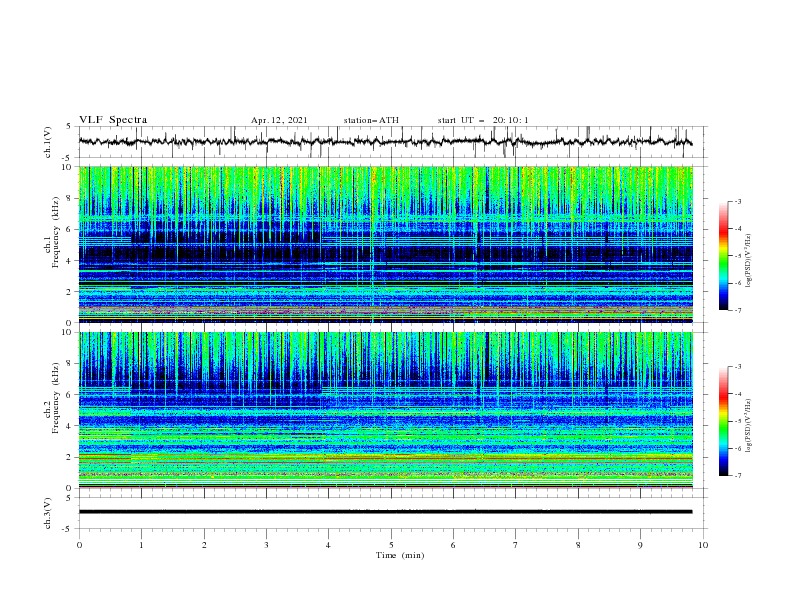Click the "ch.3(V)" axis label
The height and width of the screenshot is (612, 792).
click(x=48, y=513)
